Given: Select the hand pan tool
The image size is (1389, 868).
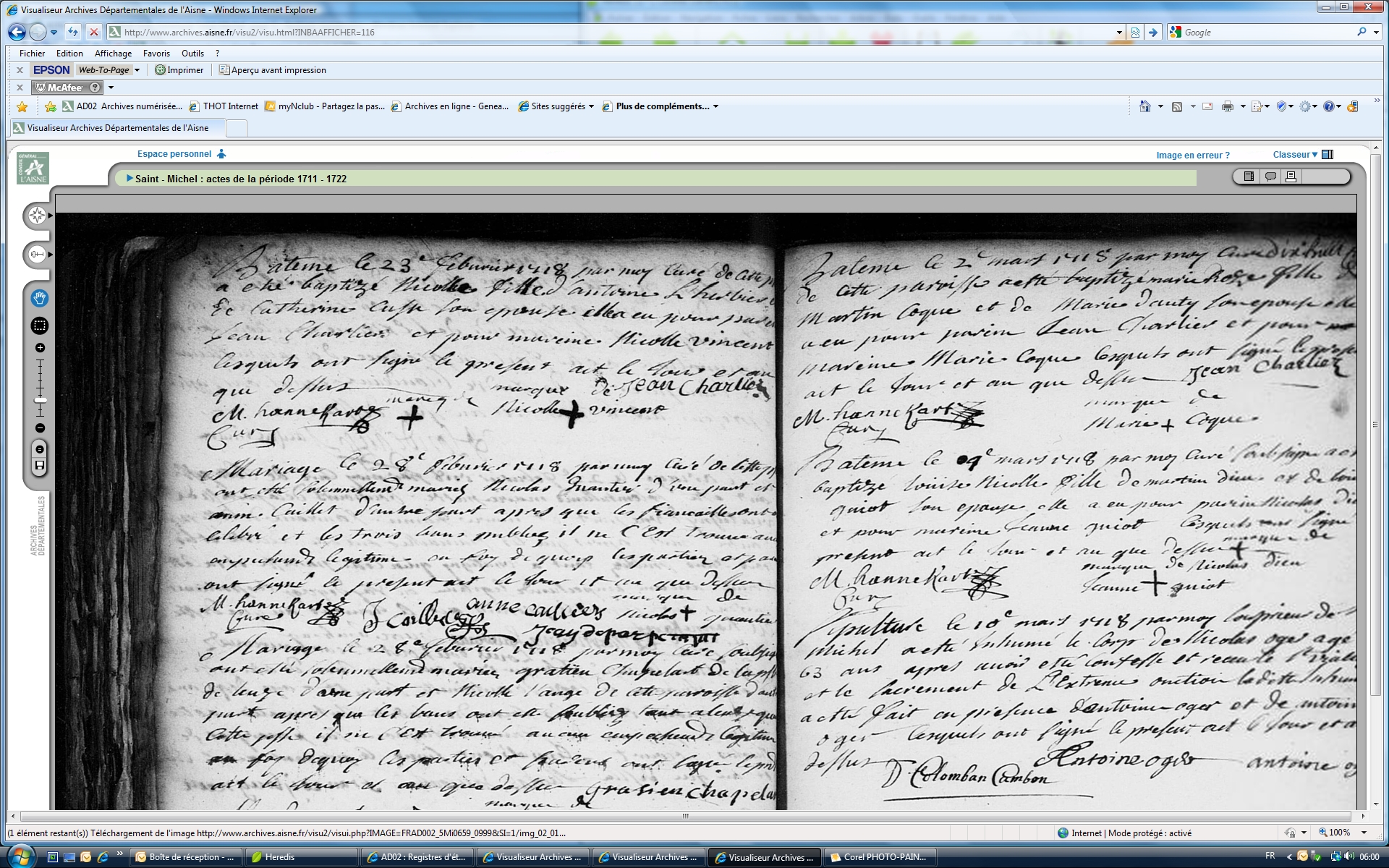Looking at the screenshot, I should pos(40,298).
